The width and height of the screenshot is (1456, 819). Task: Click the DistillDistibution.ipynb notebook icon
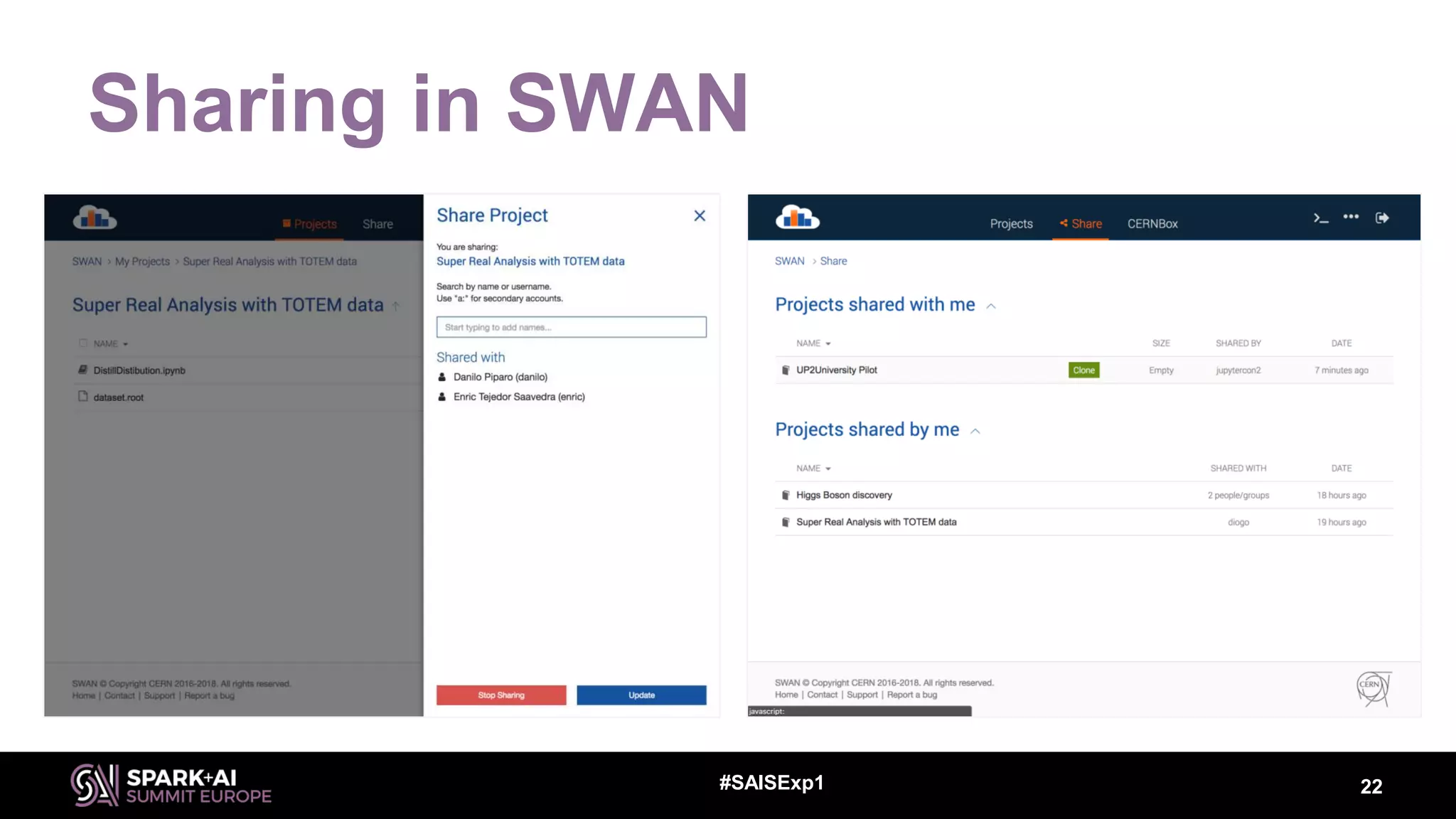click(x=83, y=370)
